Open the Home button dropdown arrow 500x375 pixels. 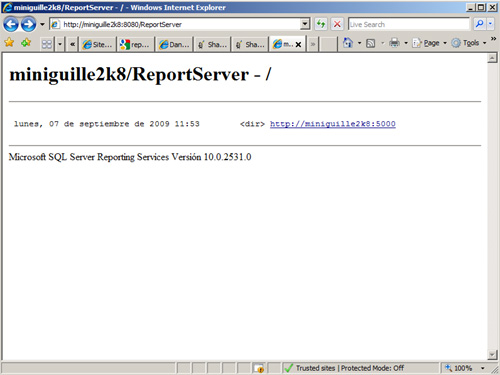pyautogui.click(x=359, y=43)
